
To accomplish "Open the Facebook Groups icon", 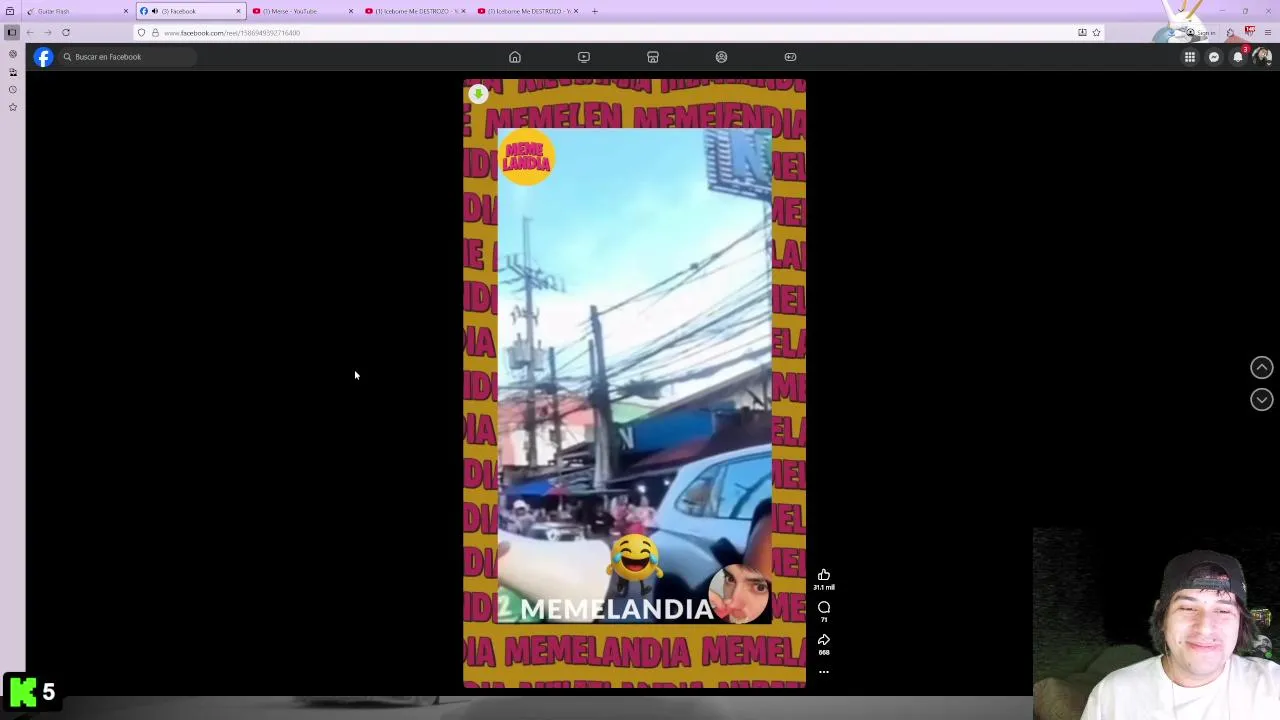I will coord(721,57).
